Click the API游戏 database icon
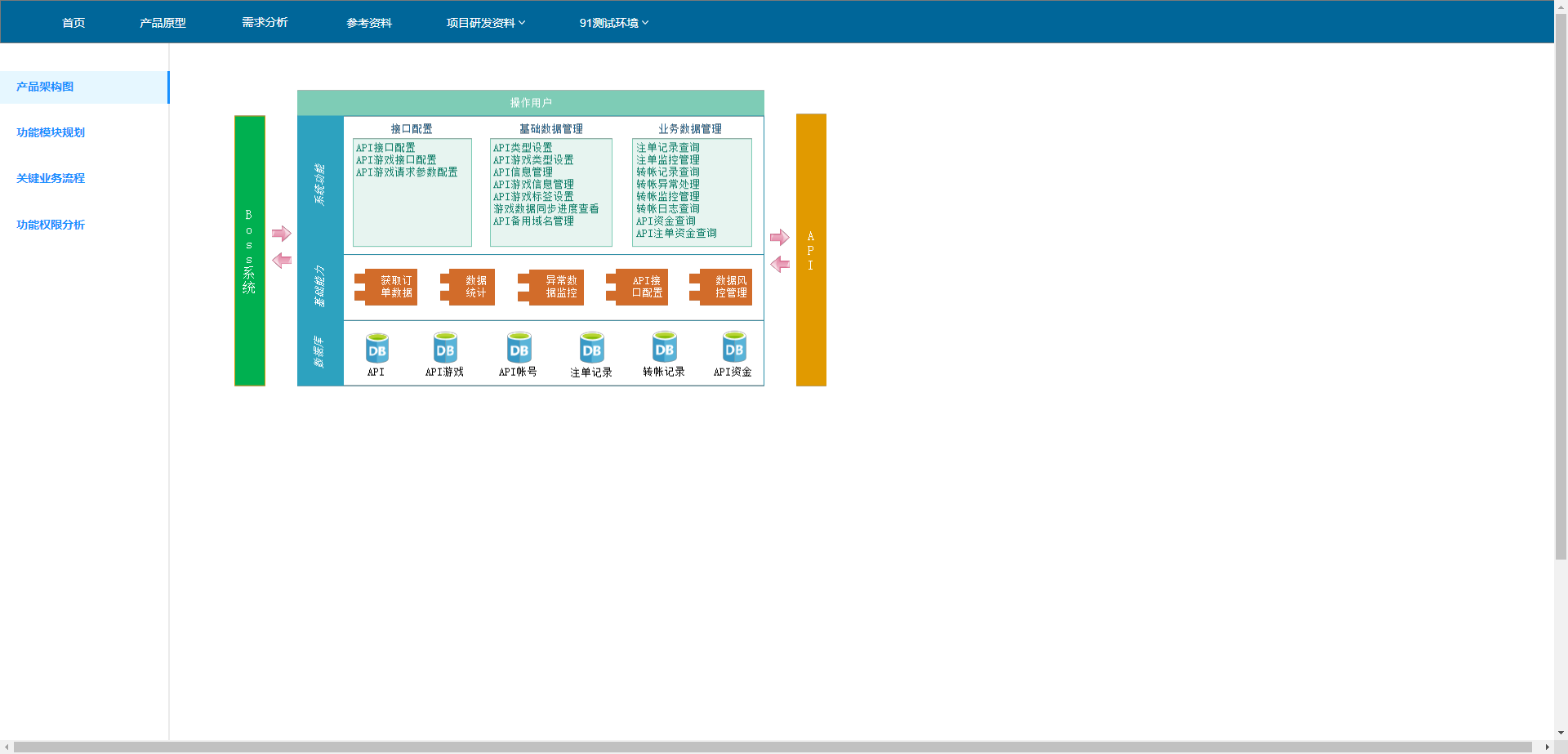The width and height of the screenshot is (1568, 754). [x=445, y=348]
